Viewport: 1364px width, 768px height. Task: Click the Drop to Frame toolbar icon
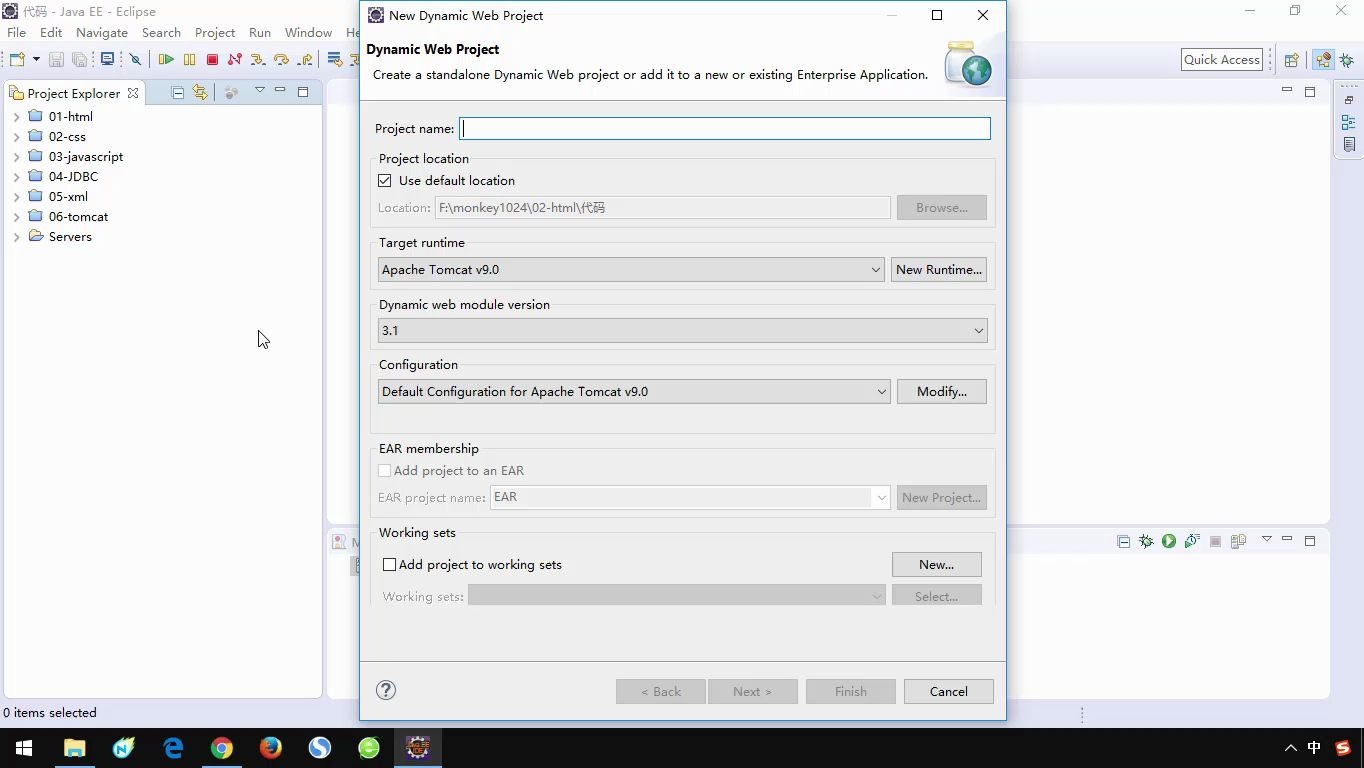tap(335, 60)
